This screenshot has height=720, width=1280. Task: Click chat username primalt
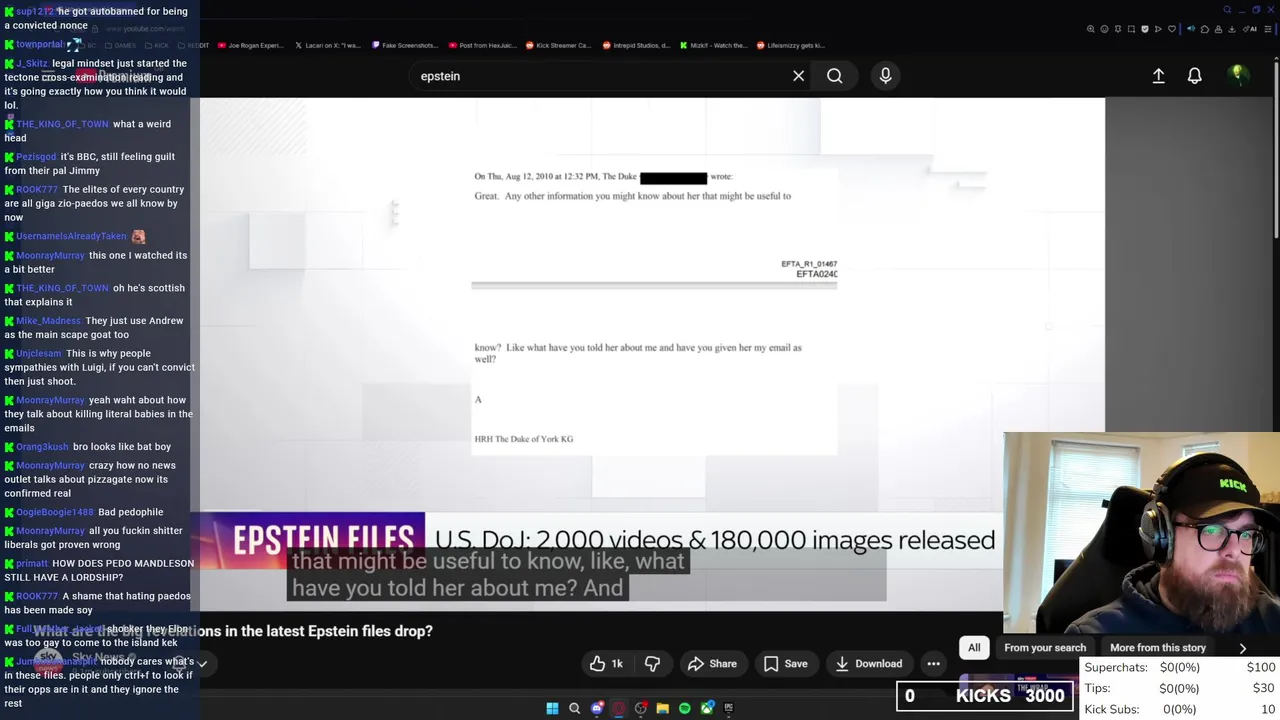coord(32,563)
